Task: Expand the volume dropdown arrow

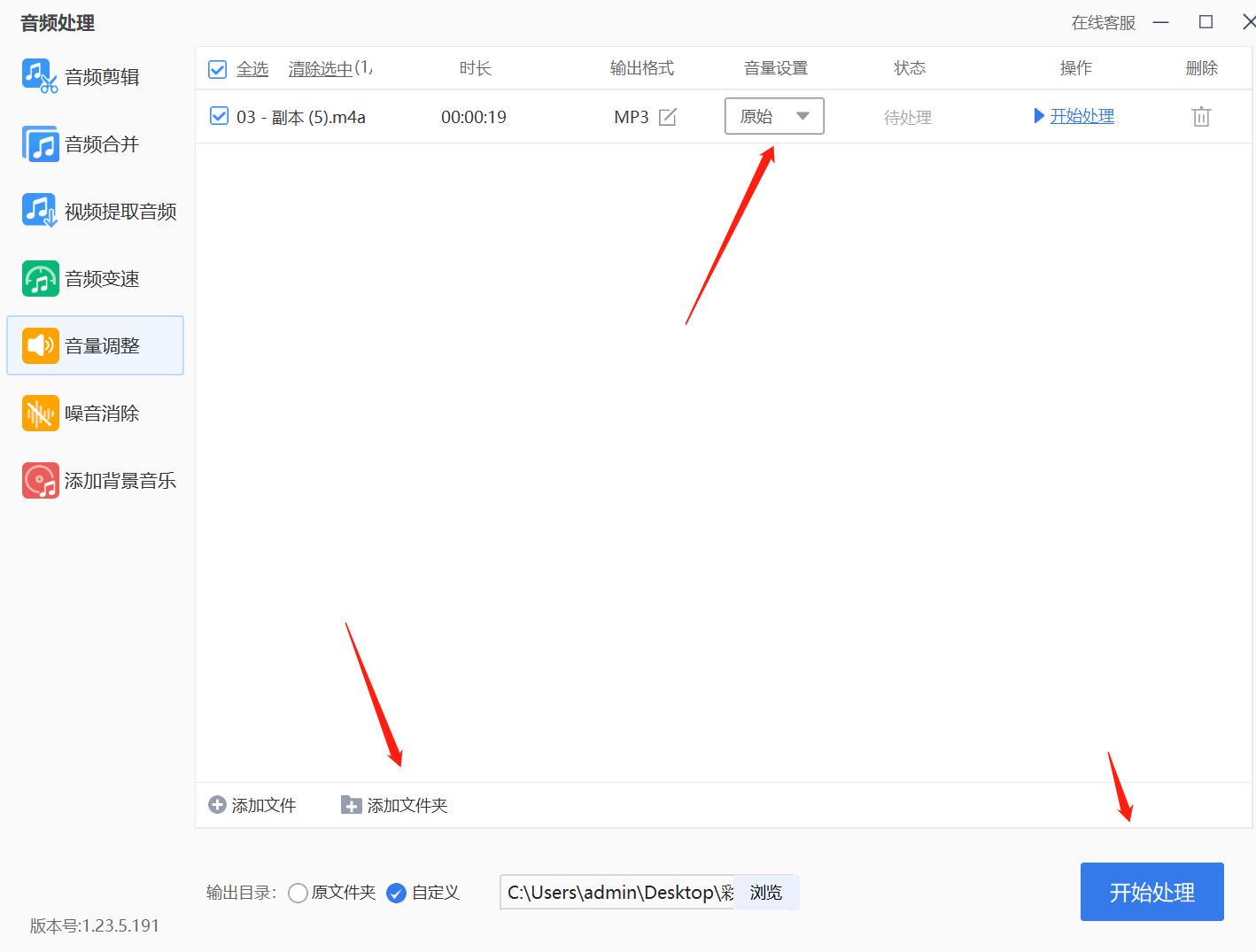Action: pos(803,116)
